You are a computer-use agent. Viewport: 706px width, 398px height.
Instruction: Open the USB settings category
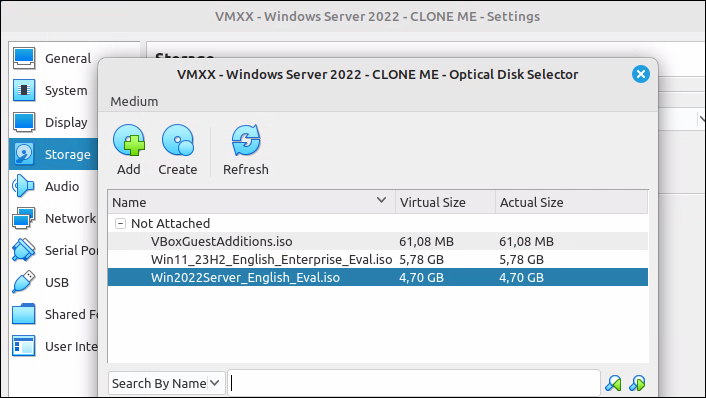pos(54,282)
